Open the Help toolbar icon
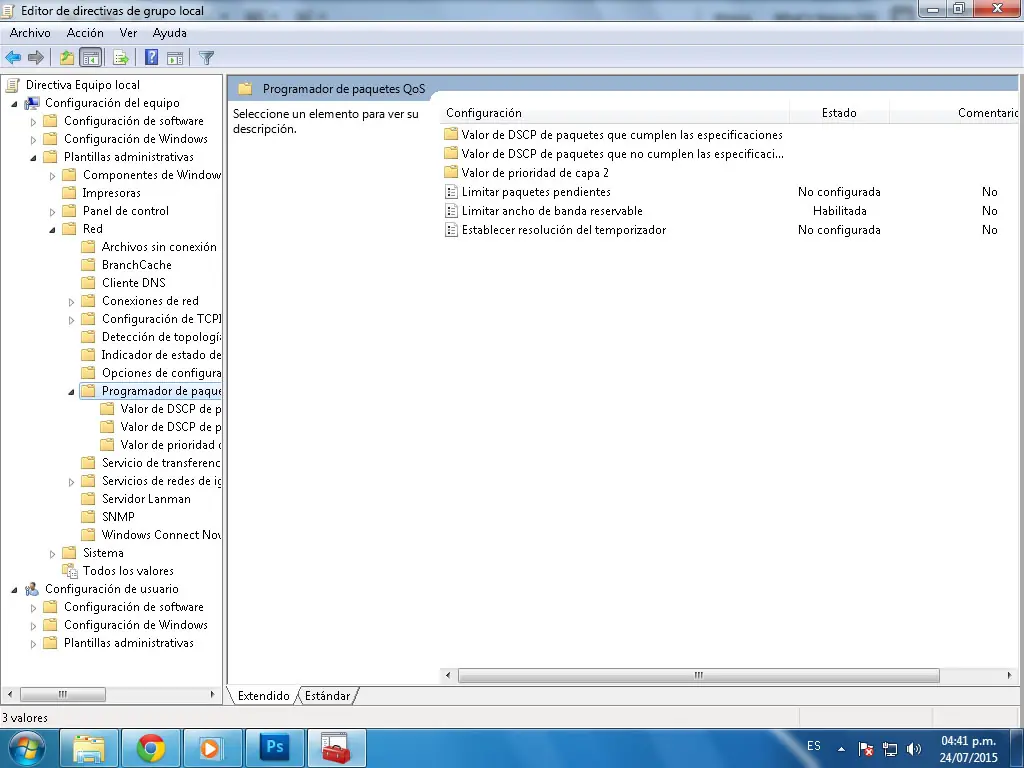 152,57
